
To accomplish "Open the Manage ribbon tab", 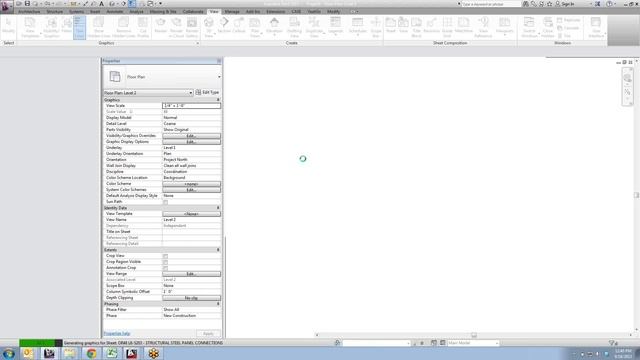I will [232, 11].
